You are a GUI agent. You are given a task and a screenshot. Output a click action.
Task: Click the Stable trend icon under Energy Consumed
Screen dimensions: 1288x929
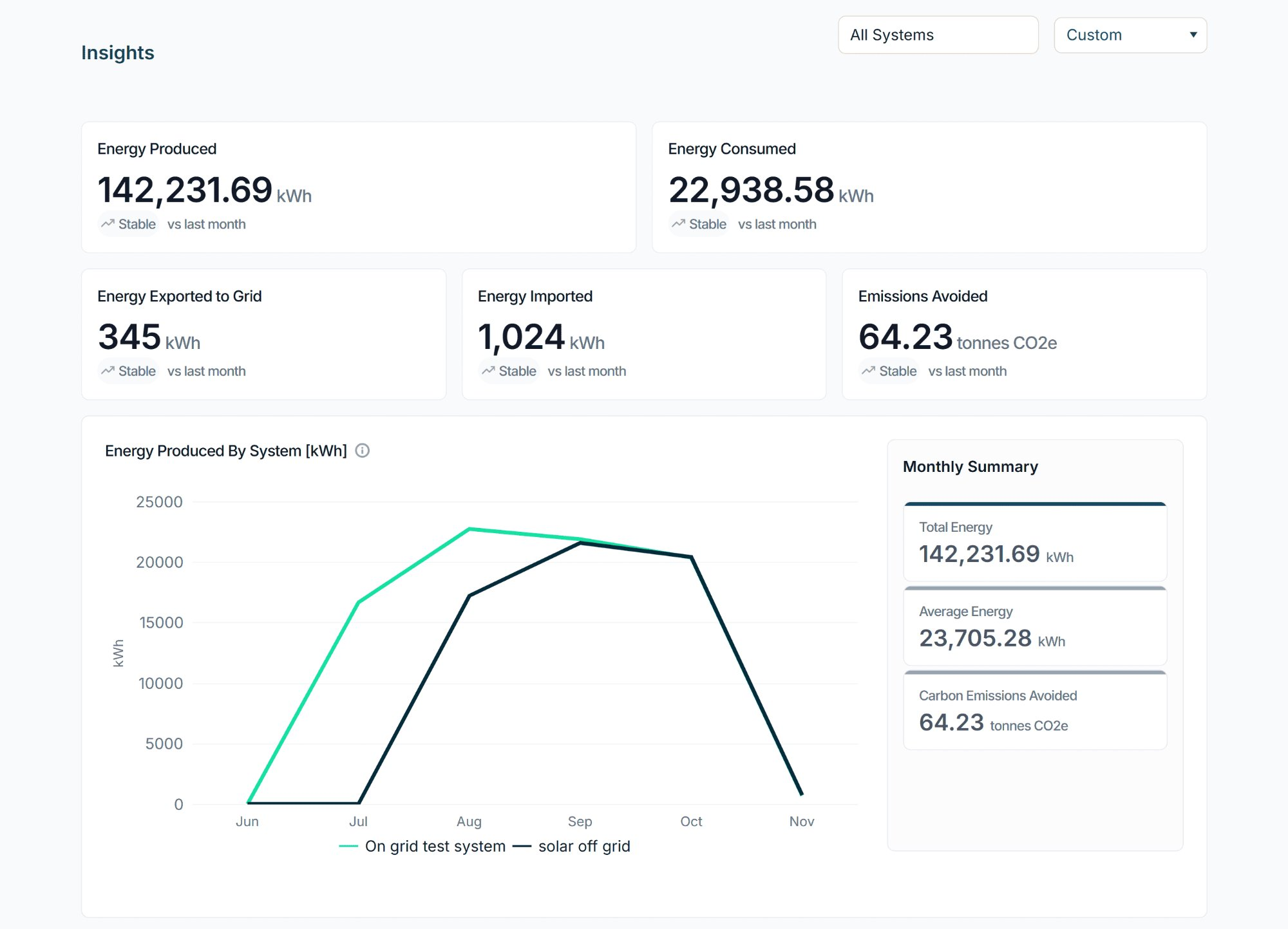tap(677, 223)
